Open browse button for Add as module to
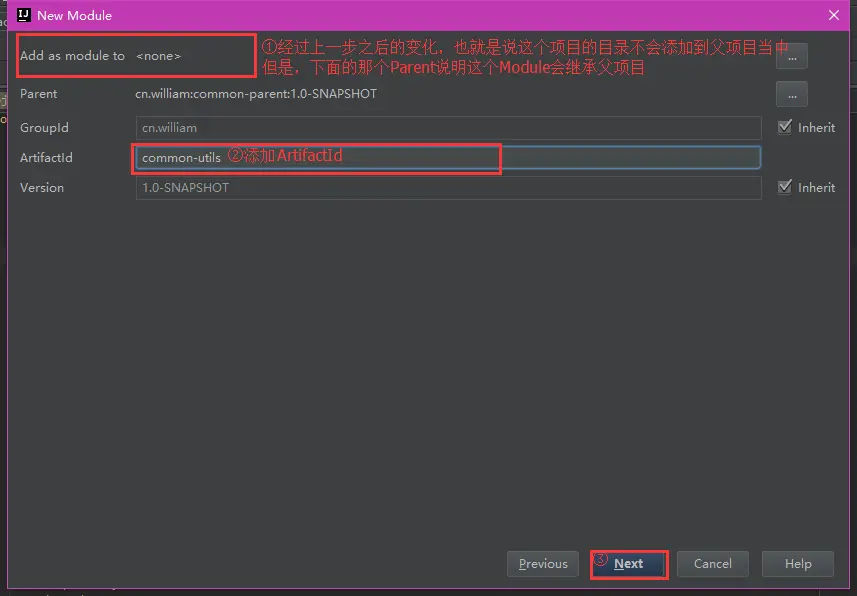The image size is (857, 596). (791, 56)
